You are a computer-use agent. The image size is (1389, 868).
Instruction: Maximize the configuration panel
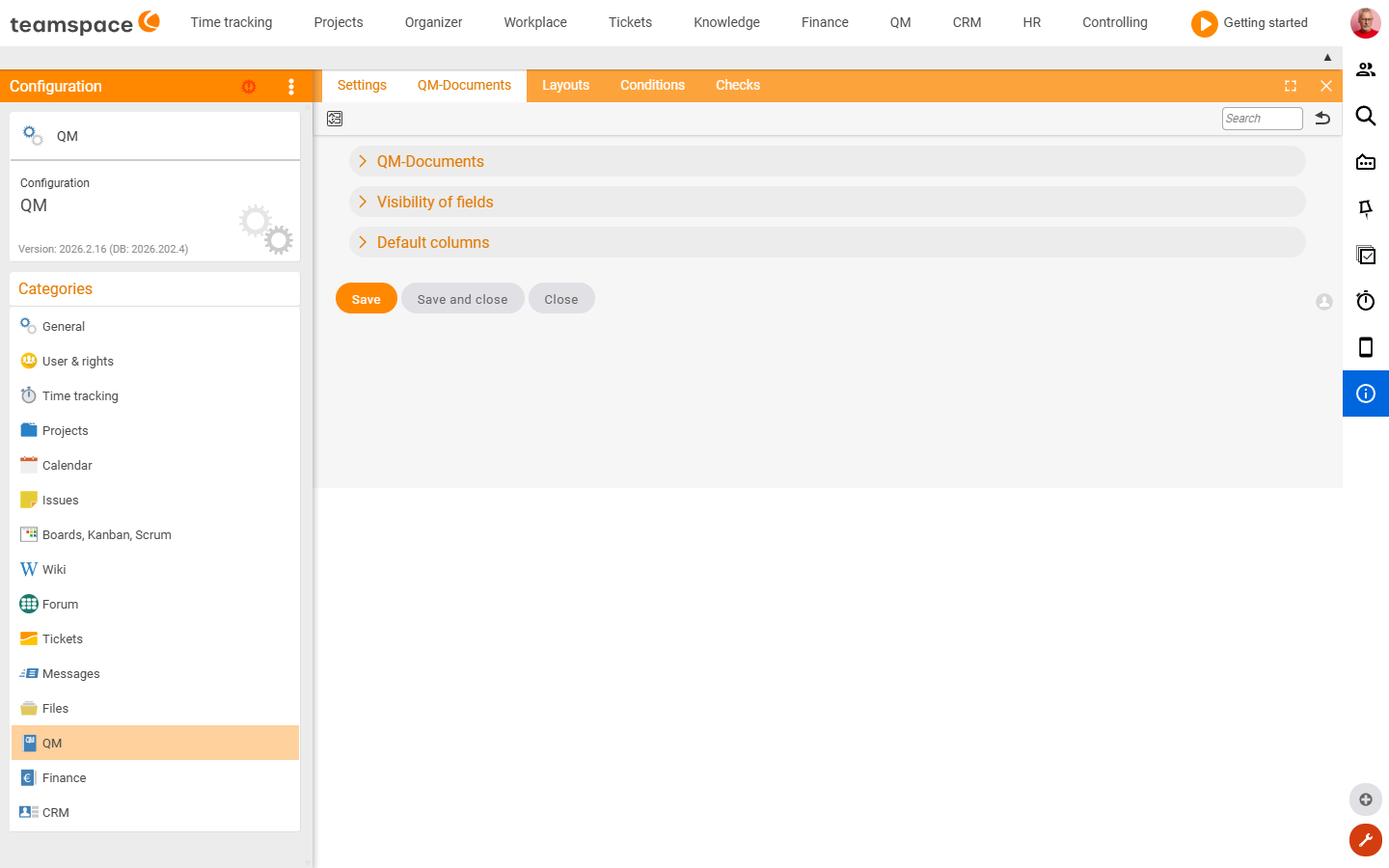click(x=1291, y=86)
